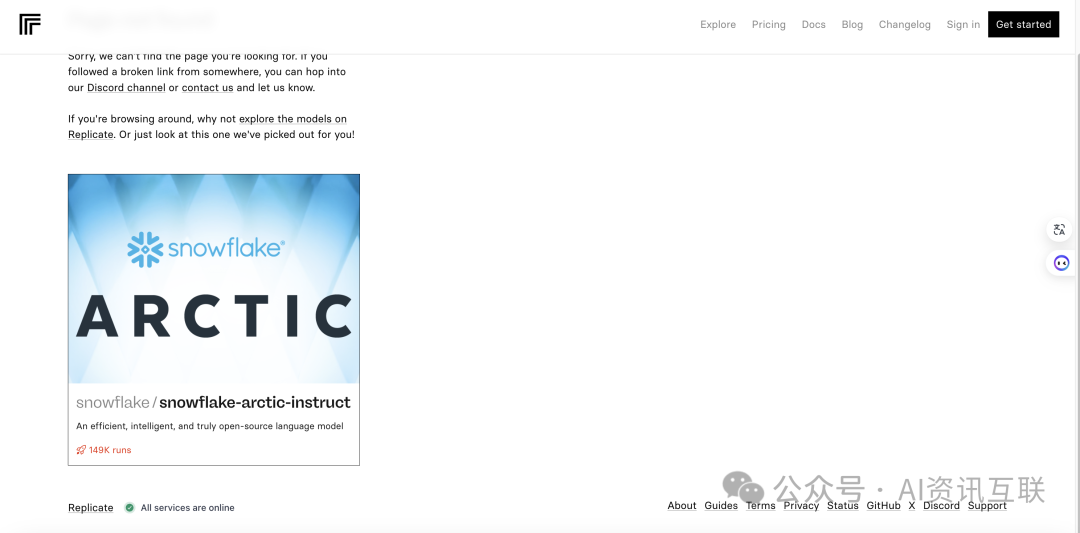Viewport: 1080px width, 533px height.
Task: Click the contact us link
Action: (207, 88)
